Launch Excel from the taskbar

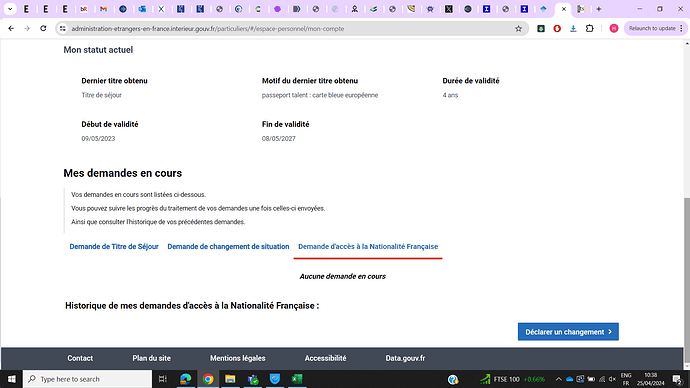[297, 379]
